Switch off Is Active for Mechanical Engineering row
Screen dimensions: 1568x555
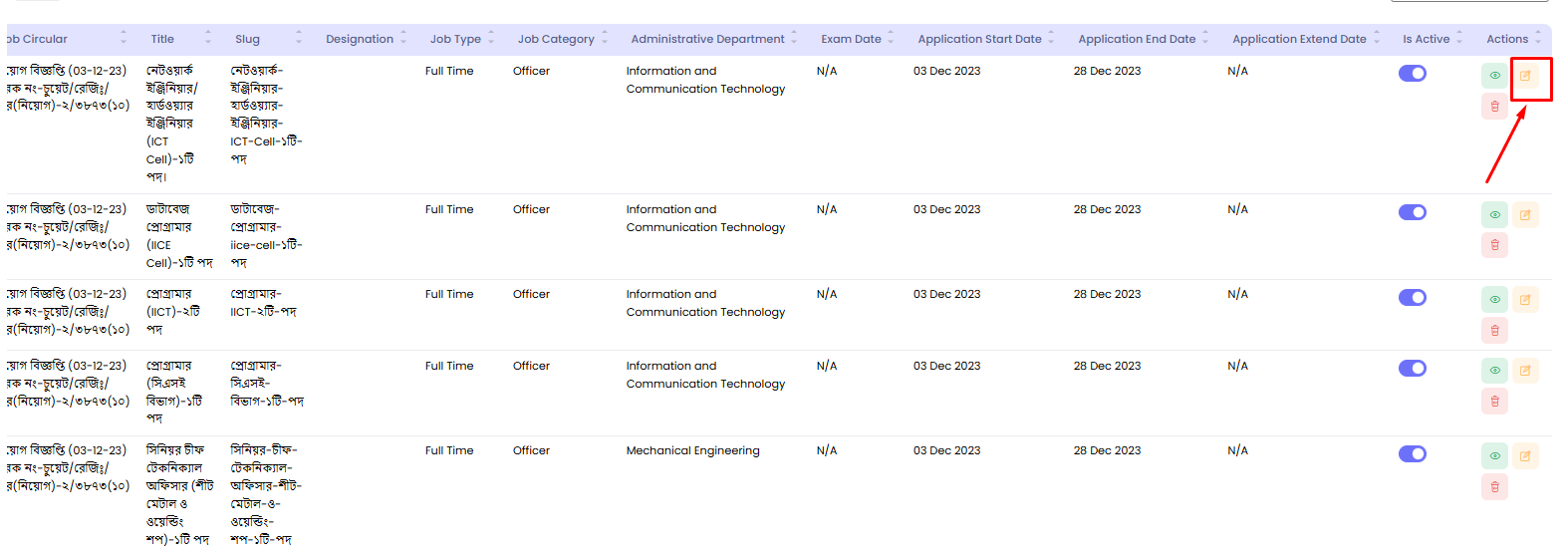tap(1412, 454)
